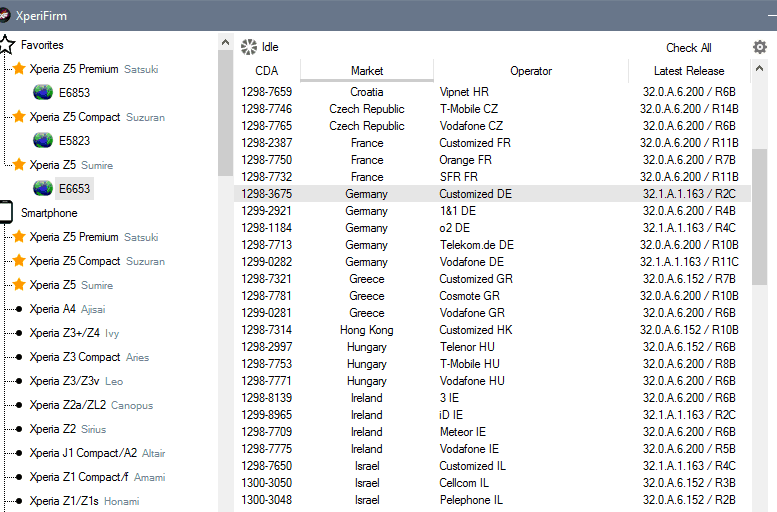Select Xperia J1 Compact/A2 Altair device
Image resolution: width=777 pixels, height=512 pixels.
[97, 453]
